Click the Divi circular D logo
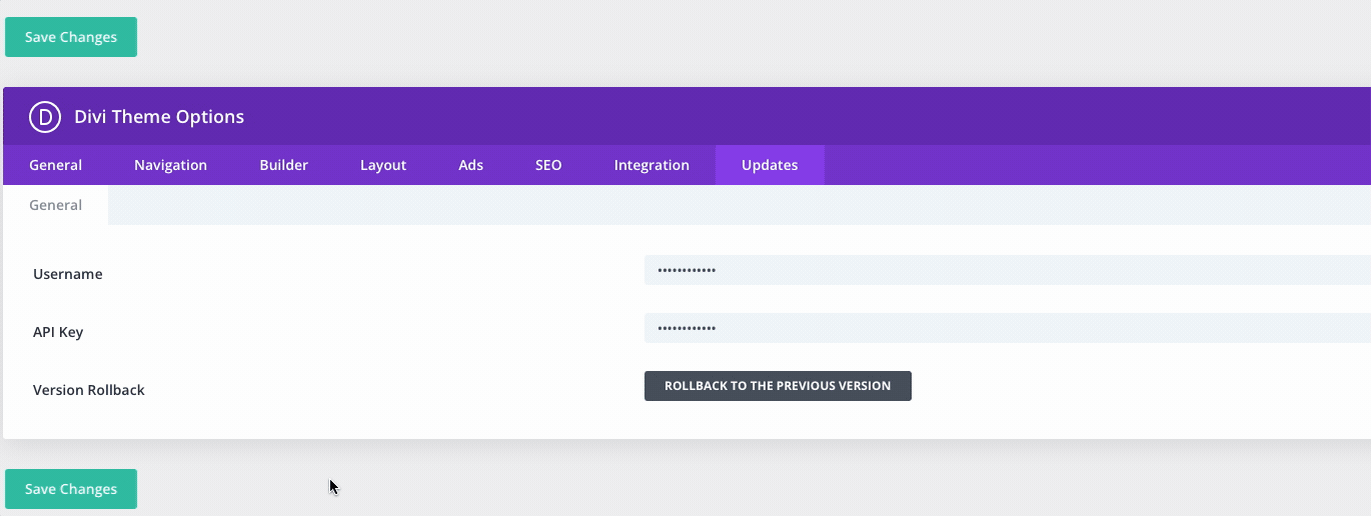Screen dimensions: 1371x516 point(45,117)
